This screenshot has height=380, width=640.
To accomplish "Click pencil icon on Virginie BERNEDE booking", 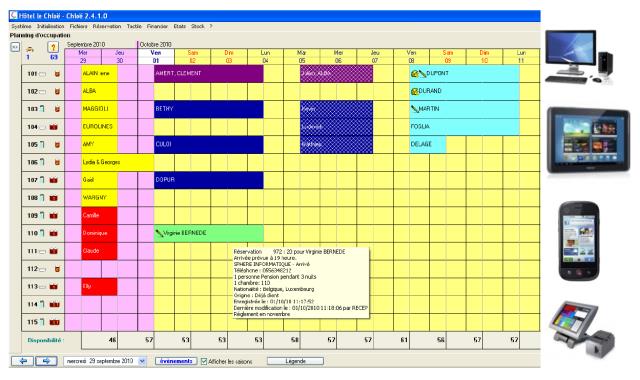I will point(159,233).
